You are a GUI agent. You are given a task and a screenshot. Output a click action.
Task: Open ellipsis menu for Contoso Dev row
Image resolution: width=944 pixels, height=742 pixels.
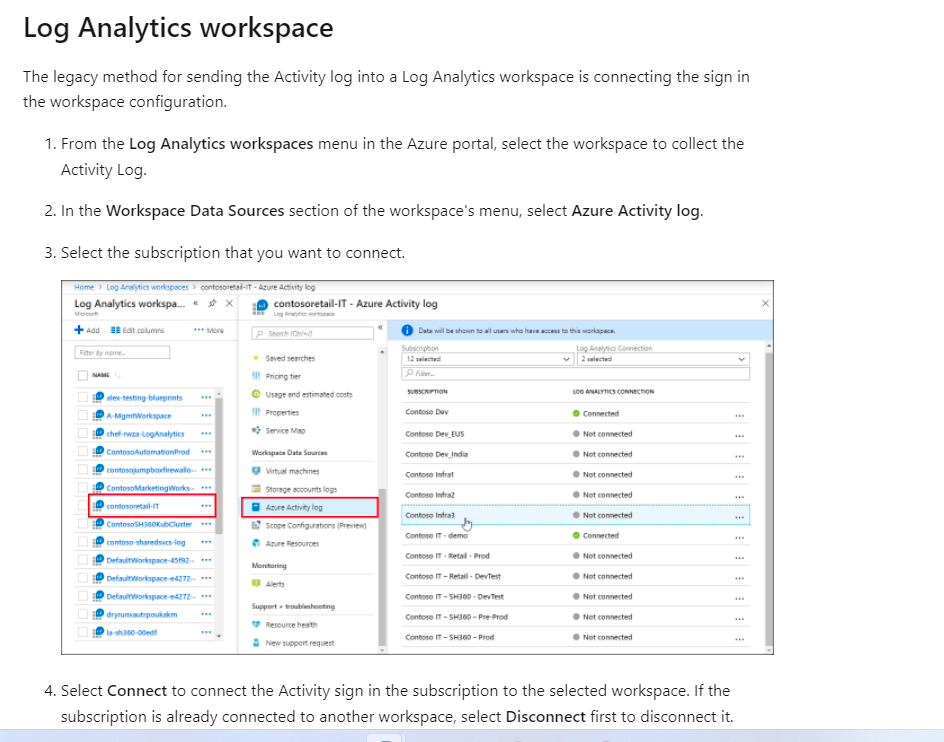(x=739, y=415)
